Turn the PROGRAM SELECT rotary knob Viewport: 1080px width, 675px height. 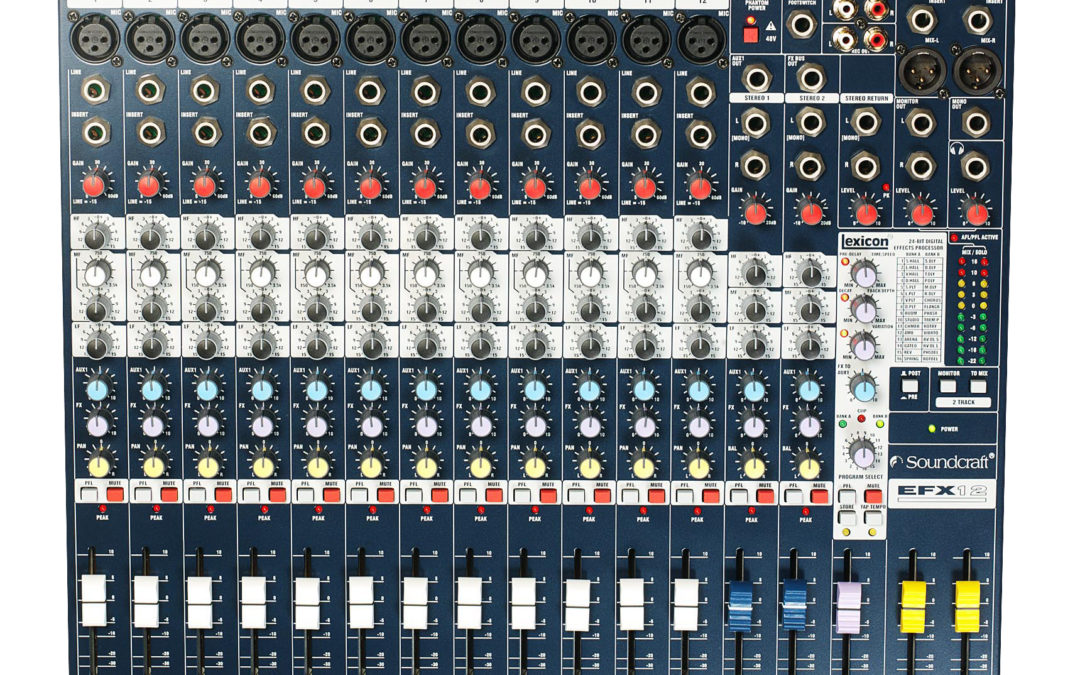(862, 453)
